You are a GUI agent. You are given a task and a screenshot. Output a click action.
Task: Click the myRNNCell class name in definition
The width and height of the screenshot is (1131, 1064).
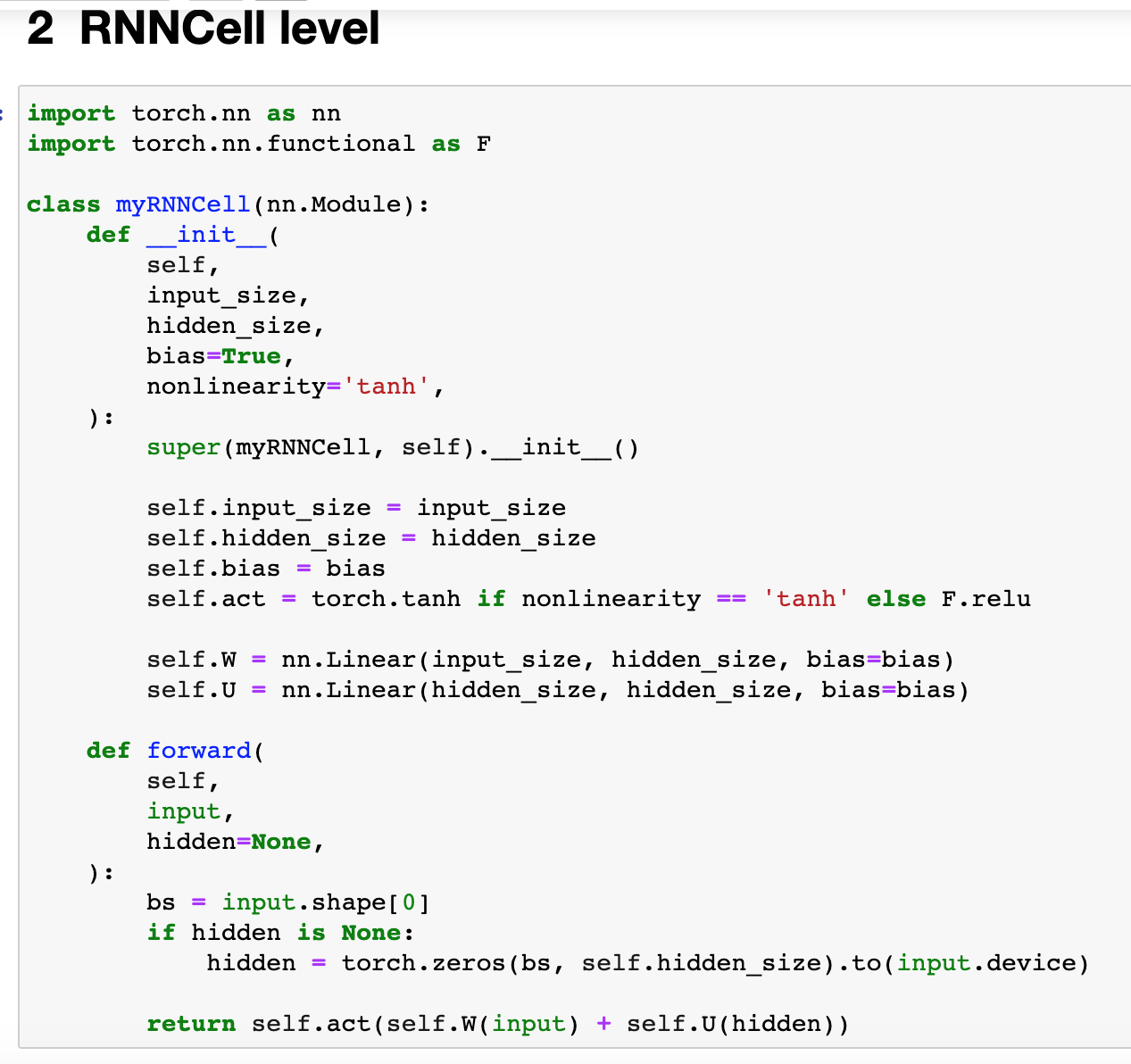click(x=183, y=204)
